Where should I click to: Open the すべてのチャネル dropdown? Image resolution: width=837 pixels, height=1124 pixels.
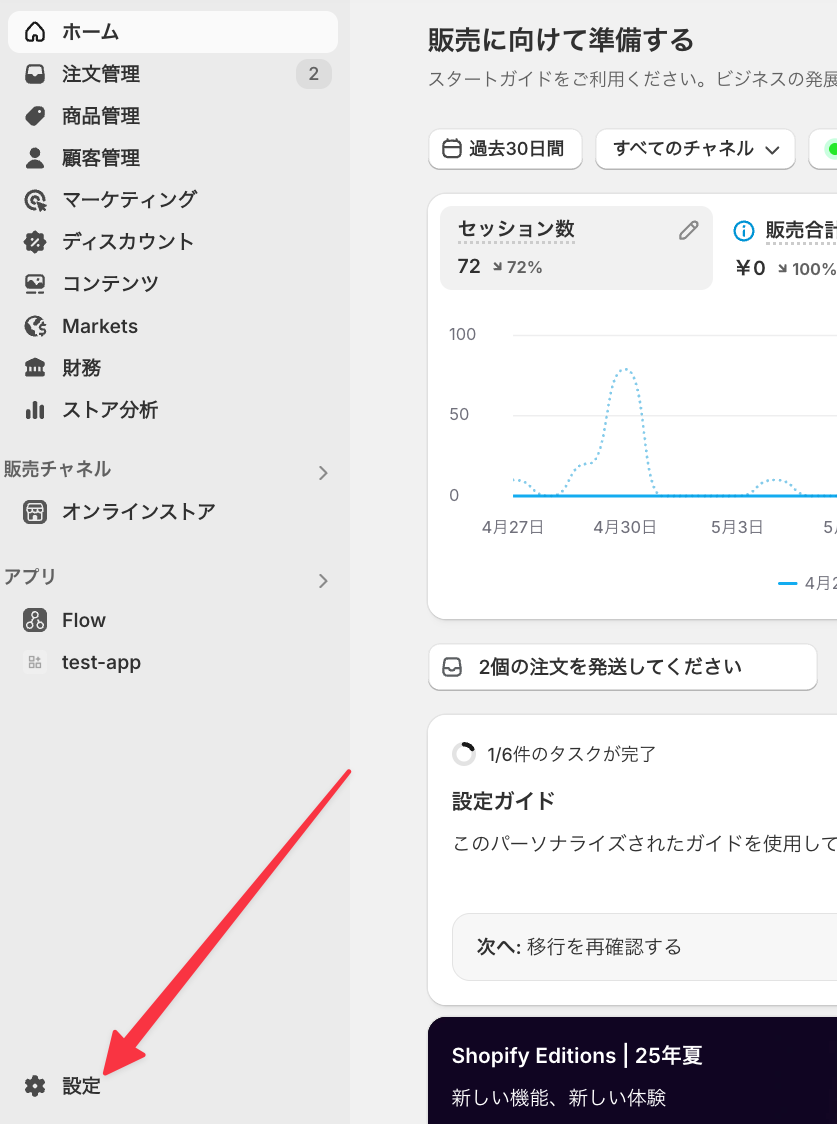(695, 149)
